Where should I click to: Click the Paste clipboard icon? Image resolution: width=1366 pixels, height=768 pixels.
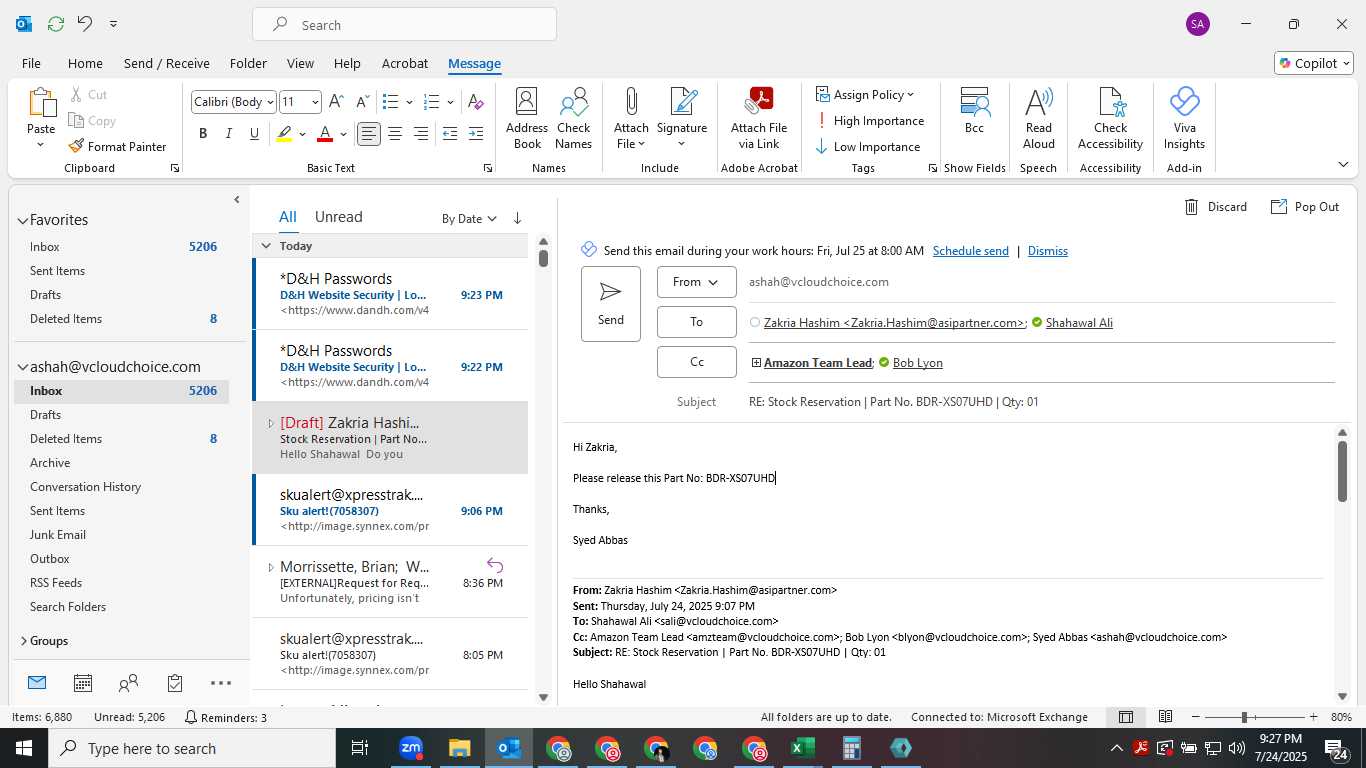[41, 104]
